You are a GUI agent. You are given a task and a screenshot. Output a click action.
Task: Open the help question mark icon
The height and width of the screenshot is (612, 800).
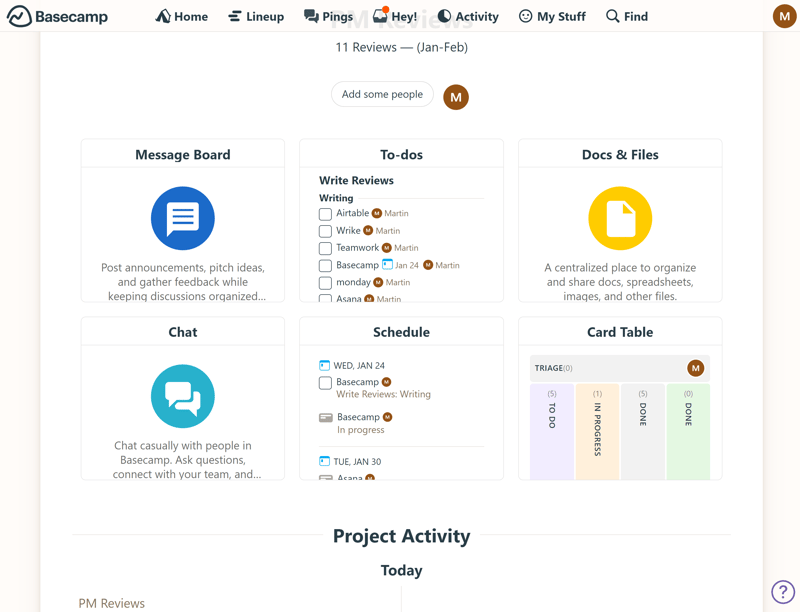tap(782, 592)
